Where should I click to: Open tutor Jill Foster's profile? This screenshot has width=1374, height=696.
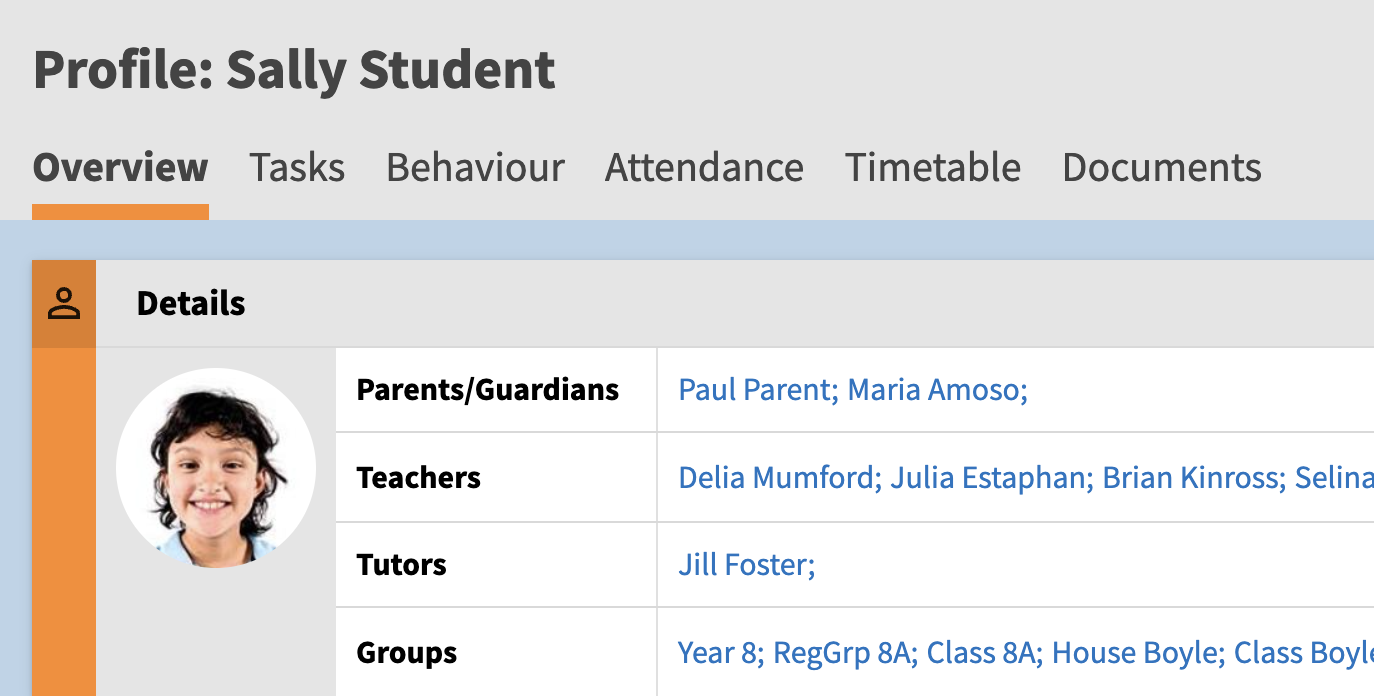coord(746,565)
